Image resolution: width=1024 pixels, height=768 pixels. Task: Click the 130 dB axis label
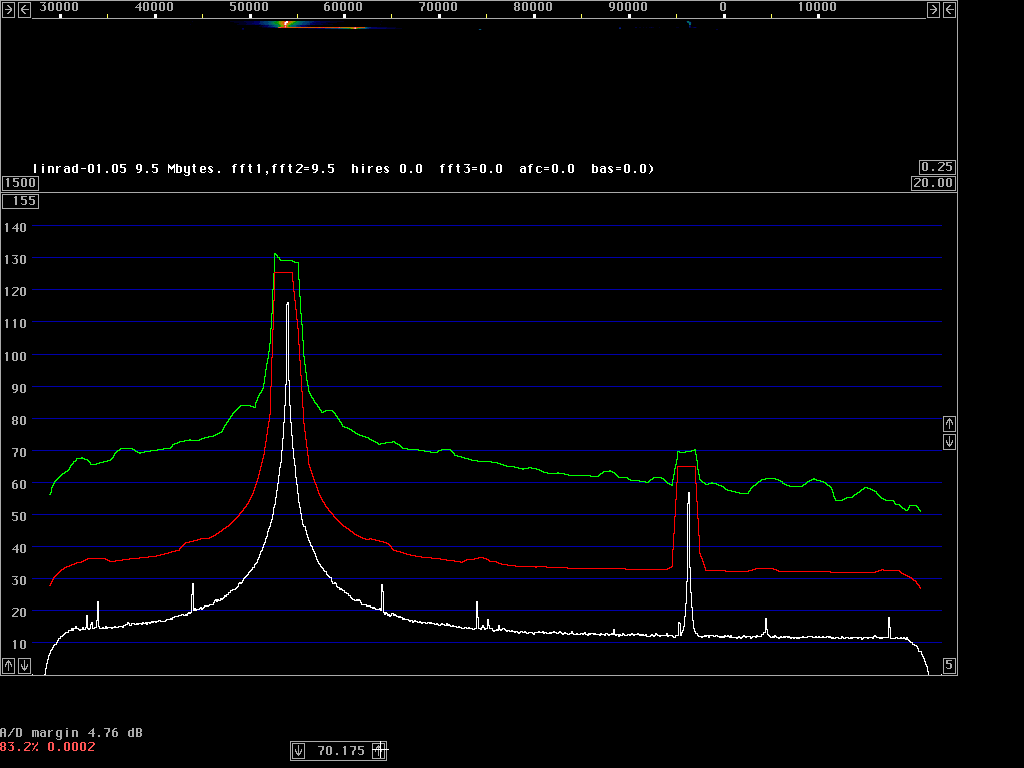15,259
